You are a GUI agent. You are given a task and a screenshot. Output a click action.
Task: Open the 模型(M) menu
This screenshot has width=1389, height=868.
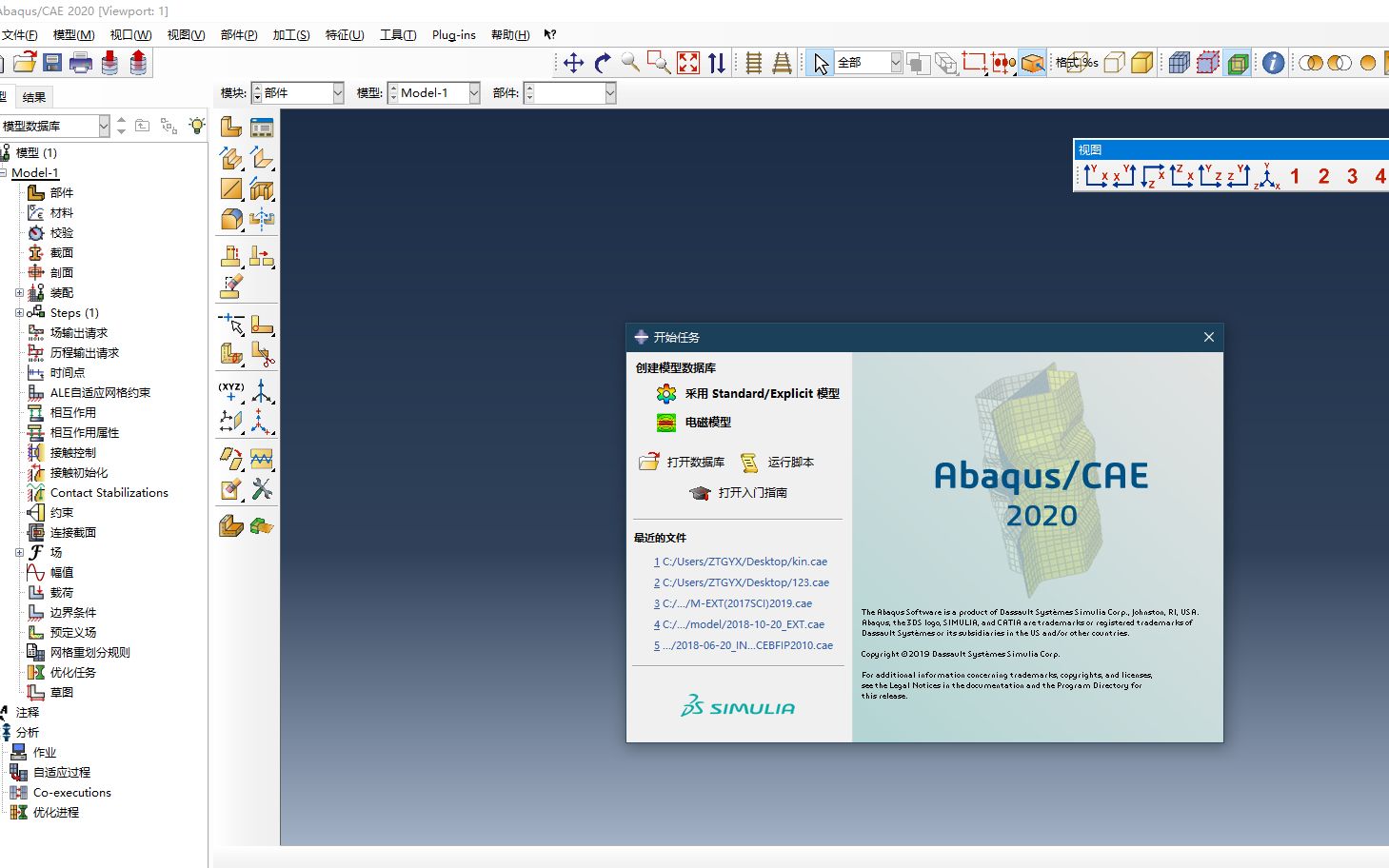[x=73, y=34]
